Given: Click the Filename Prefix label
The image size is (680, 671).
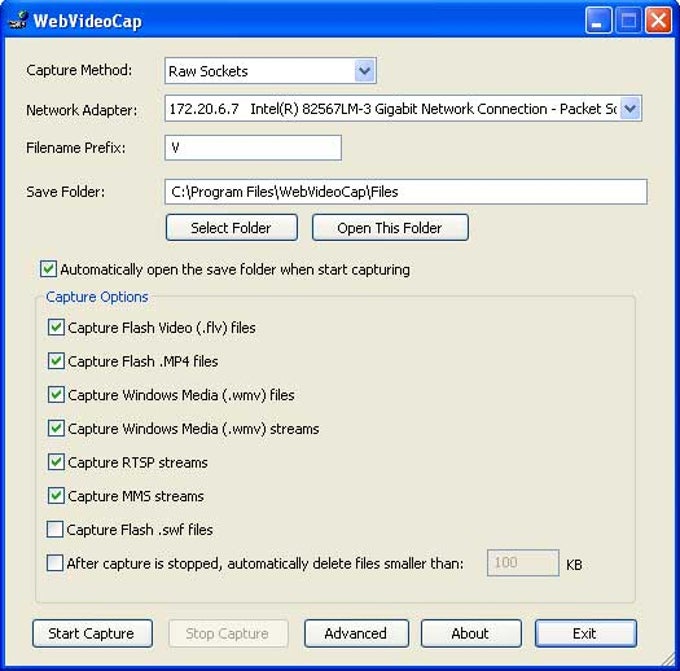Looking at the screenshot, I should tap(76, 148).
